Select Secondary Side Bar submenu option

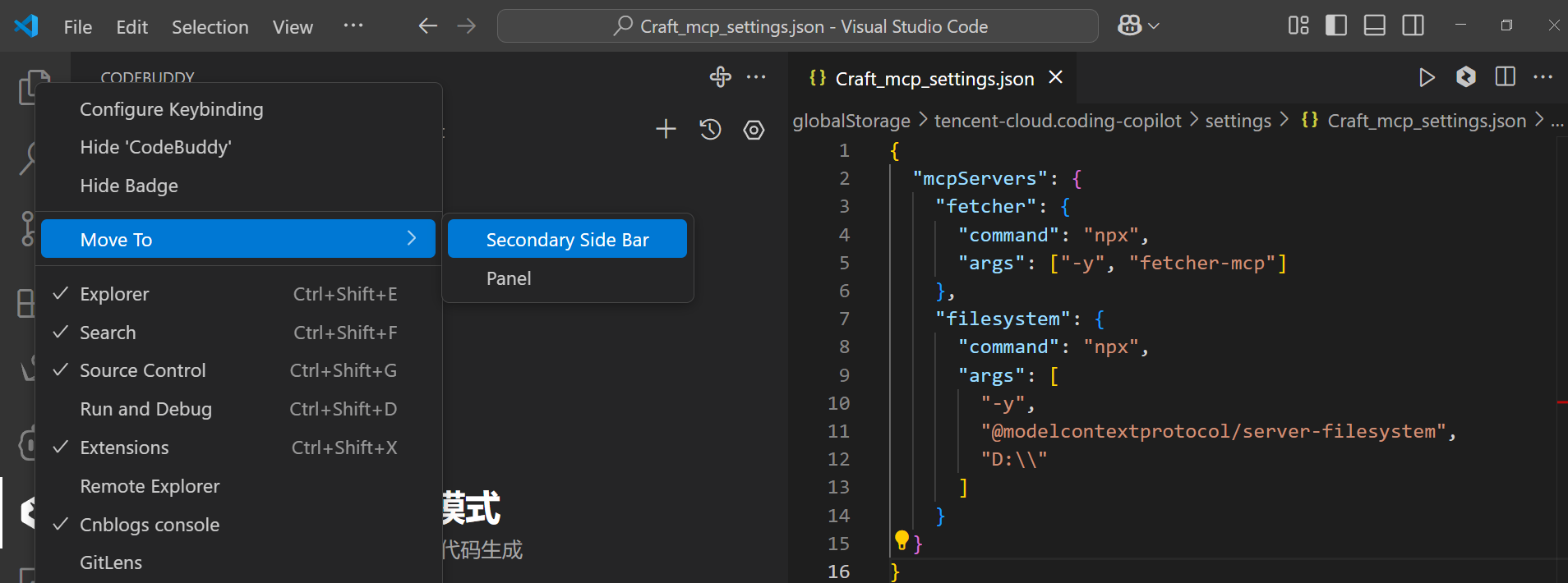pos(567,239)
